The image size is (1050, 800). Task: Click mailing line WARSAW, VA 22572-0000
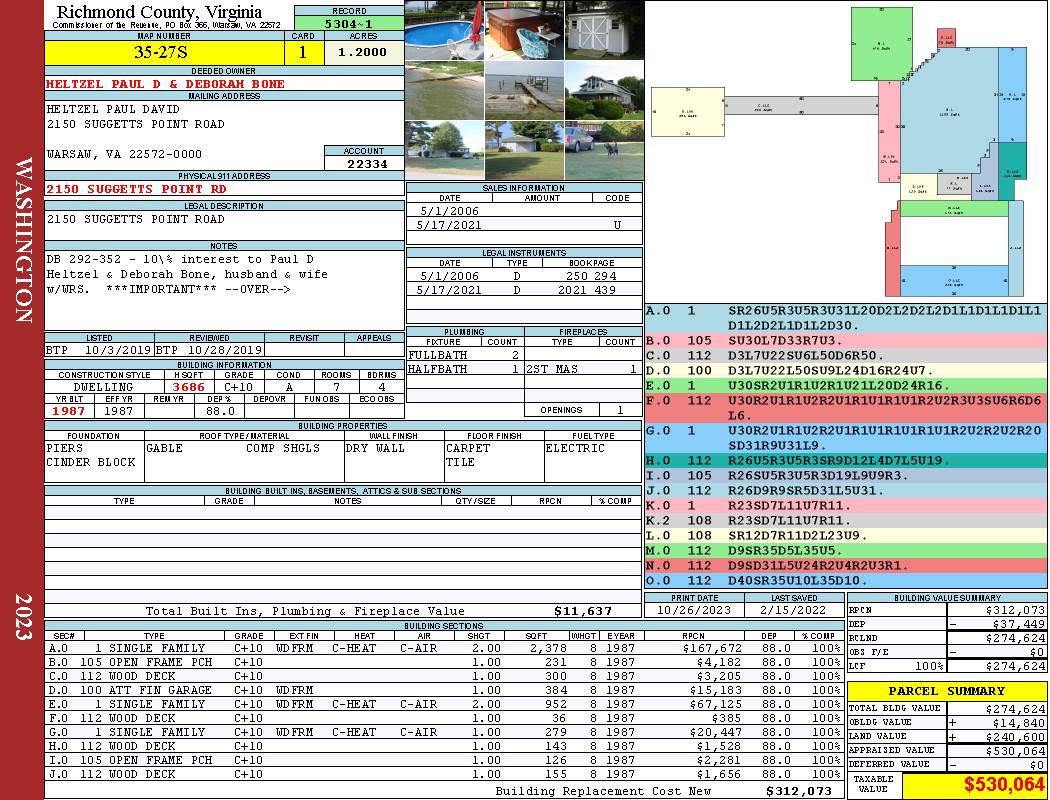click(x=124, y=154)
